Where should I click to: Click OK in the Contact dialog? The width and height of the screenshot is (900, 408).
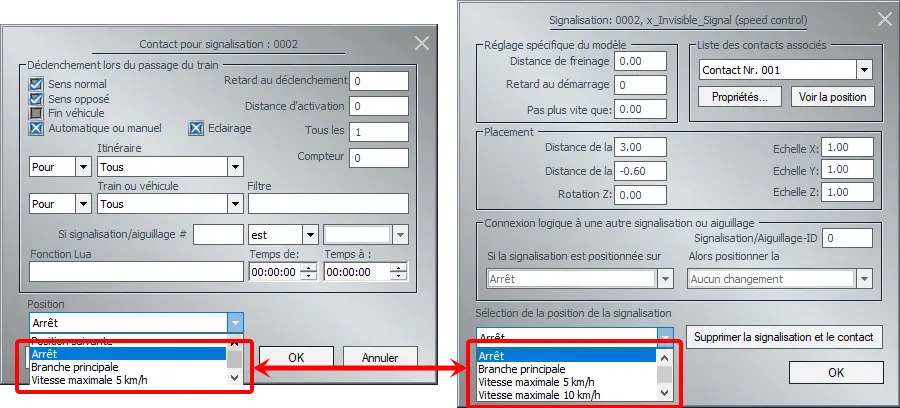296,358
